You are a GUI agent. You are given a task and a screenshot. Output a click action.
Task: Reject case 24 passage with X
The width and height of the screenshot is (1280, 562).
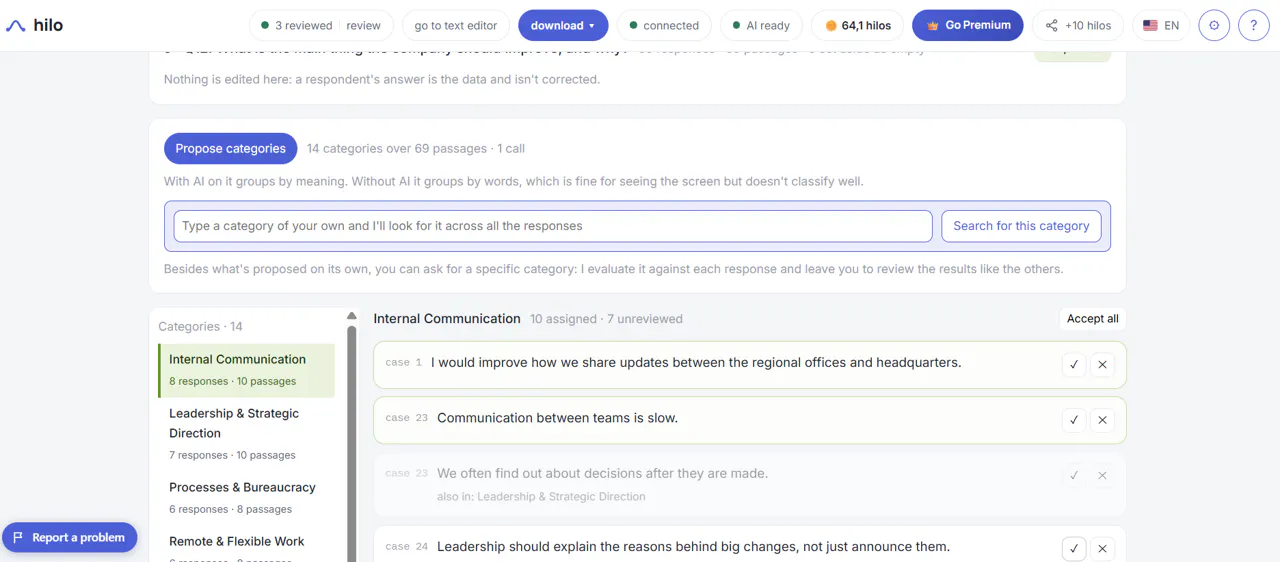[1102, 549]
